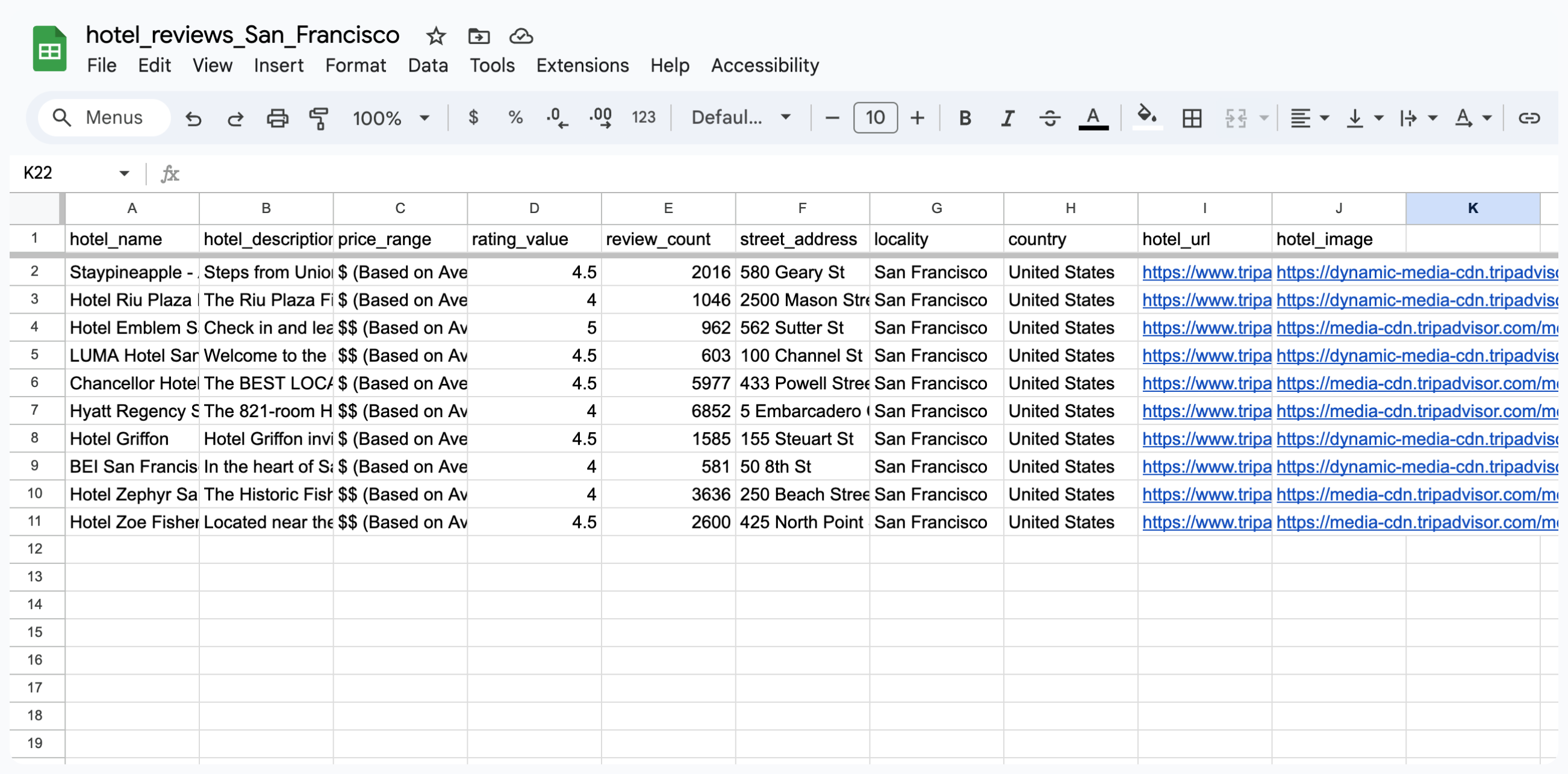Select column K header

[x=1473, y=208]
